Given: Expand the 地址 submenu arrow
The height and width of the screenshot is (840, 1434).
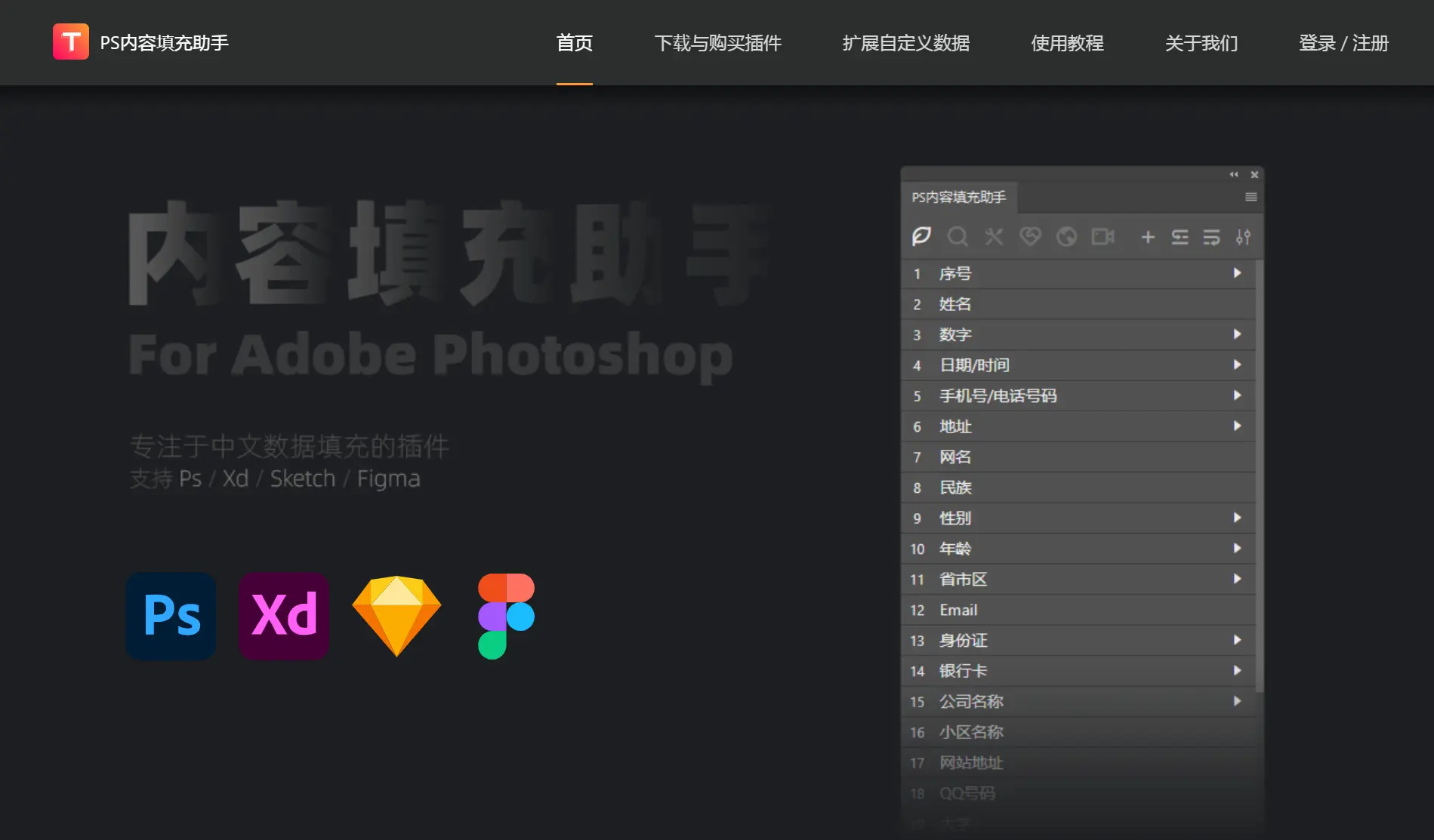Looking at the screenshot, I should tap(1237, 426).
